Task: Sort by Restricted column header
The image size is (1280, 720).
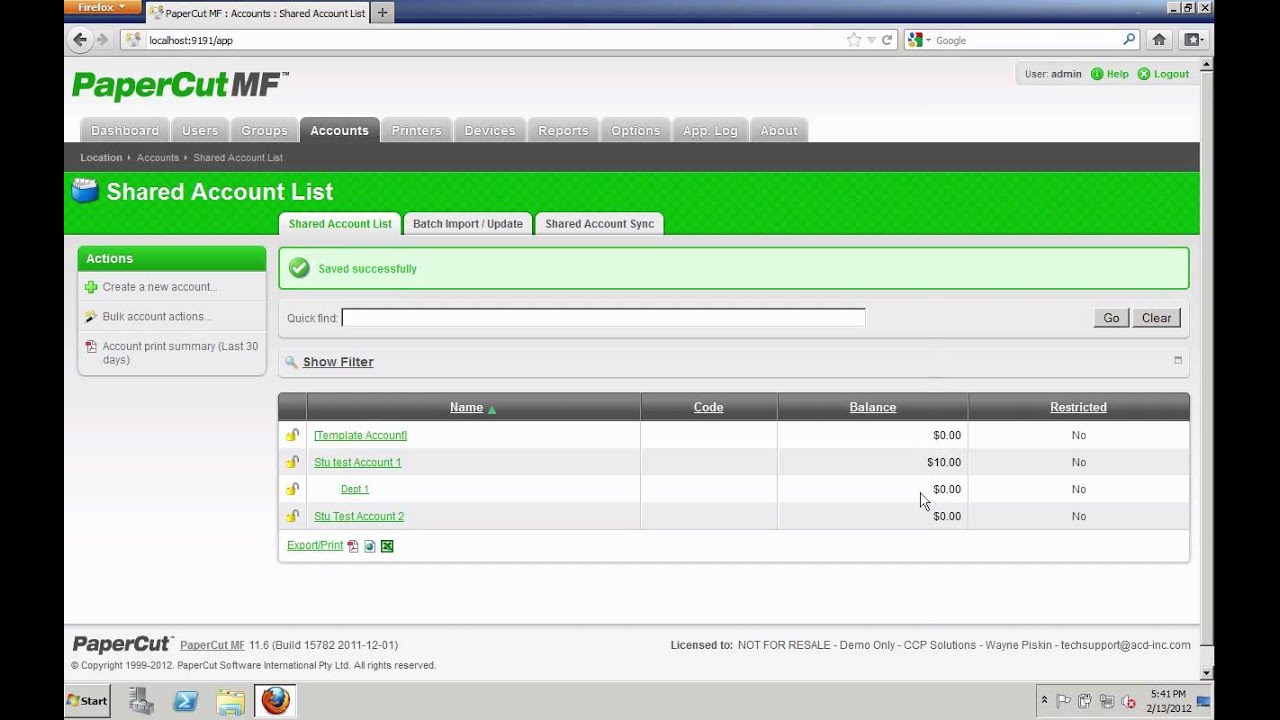Action: tap(1078, 407)
